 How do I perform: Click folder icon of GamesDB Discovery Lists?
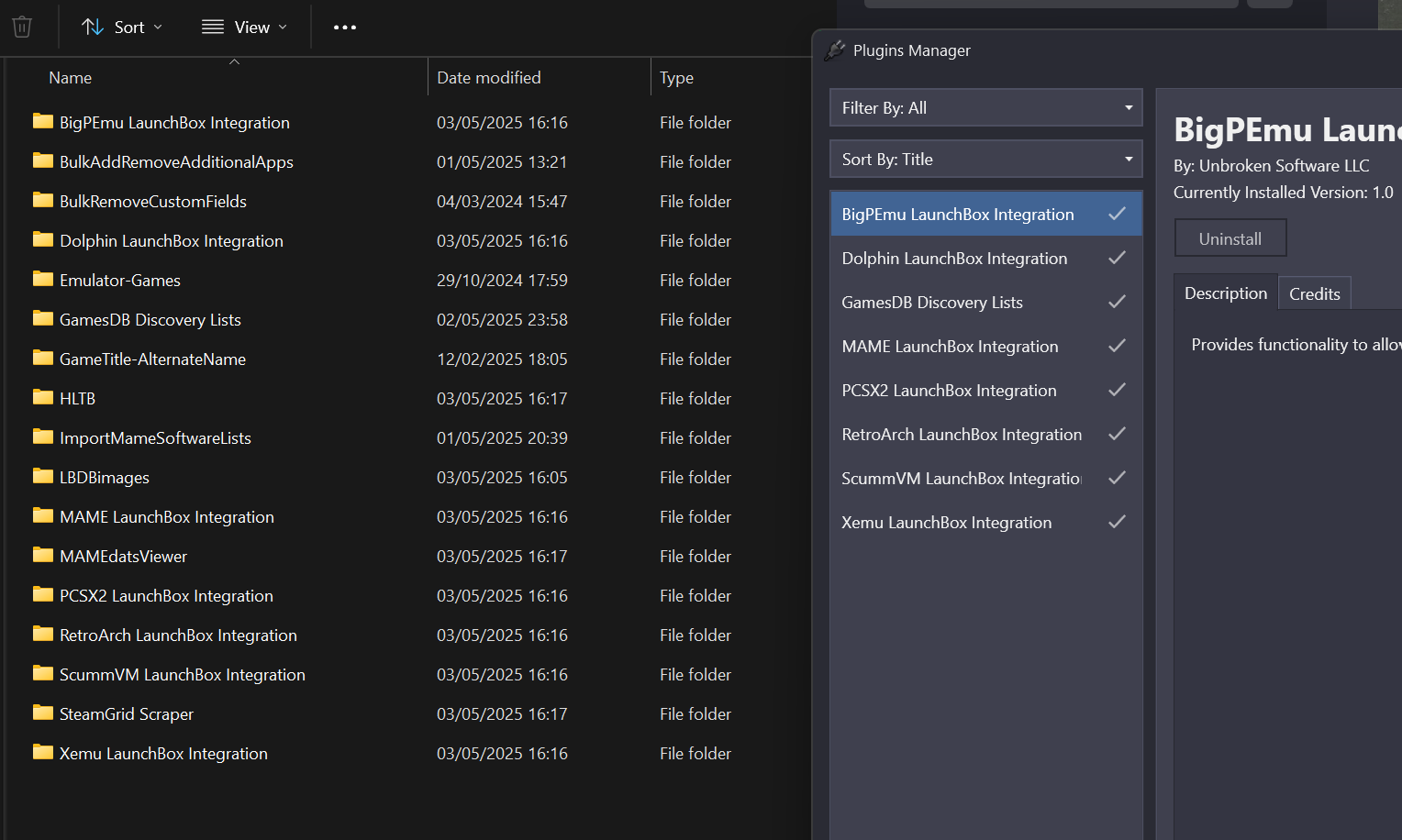(x=43, y=318)
